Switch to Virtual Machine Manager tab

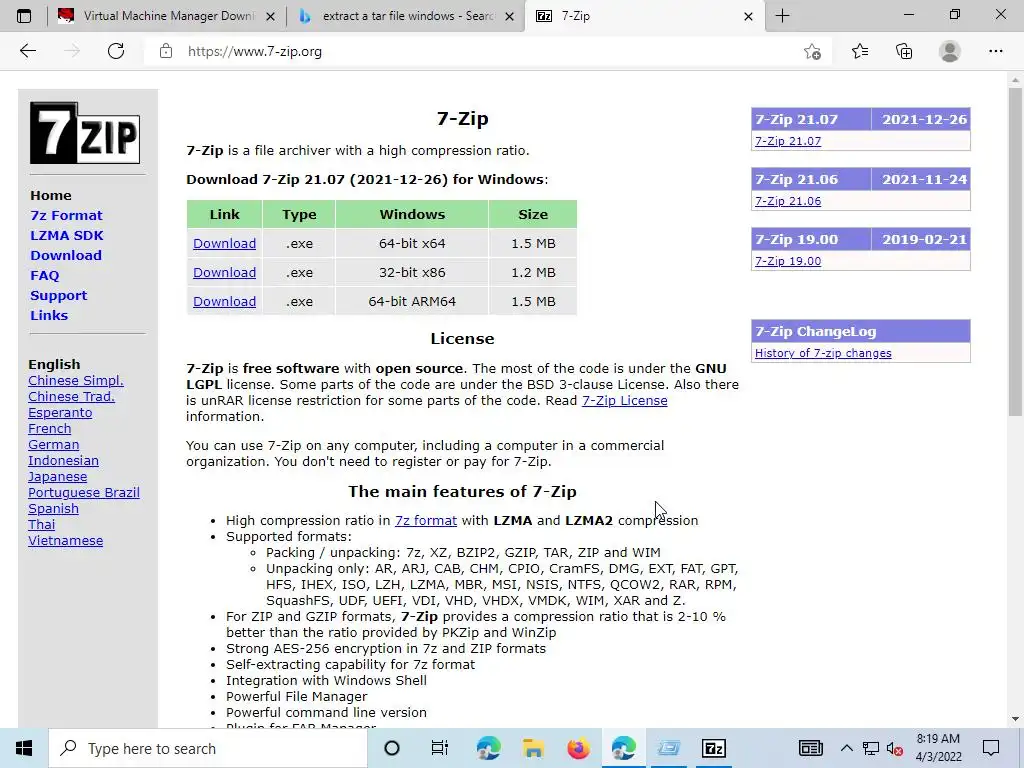click(x=166, y=16)
